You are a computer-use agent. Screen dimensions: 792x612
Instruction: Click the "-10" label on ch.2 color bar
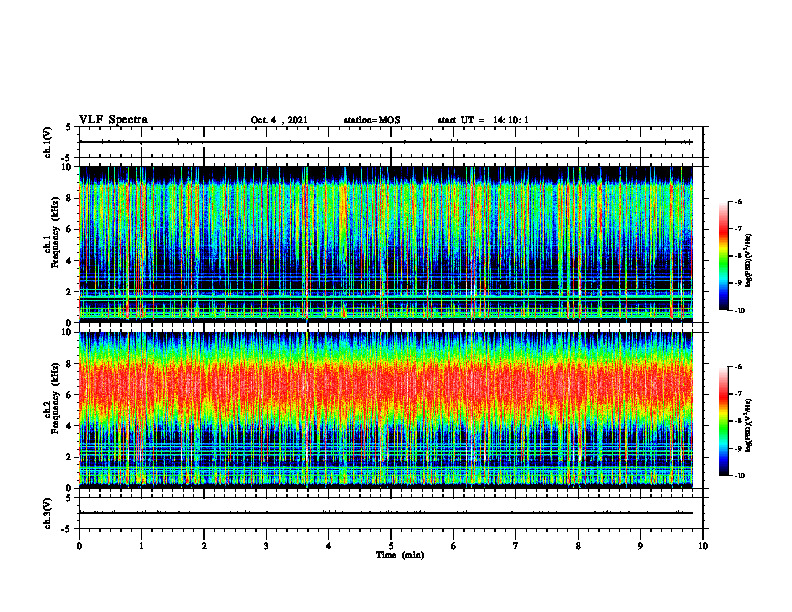(739, 476)
